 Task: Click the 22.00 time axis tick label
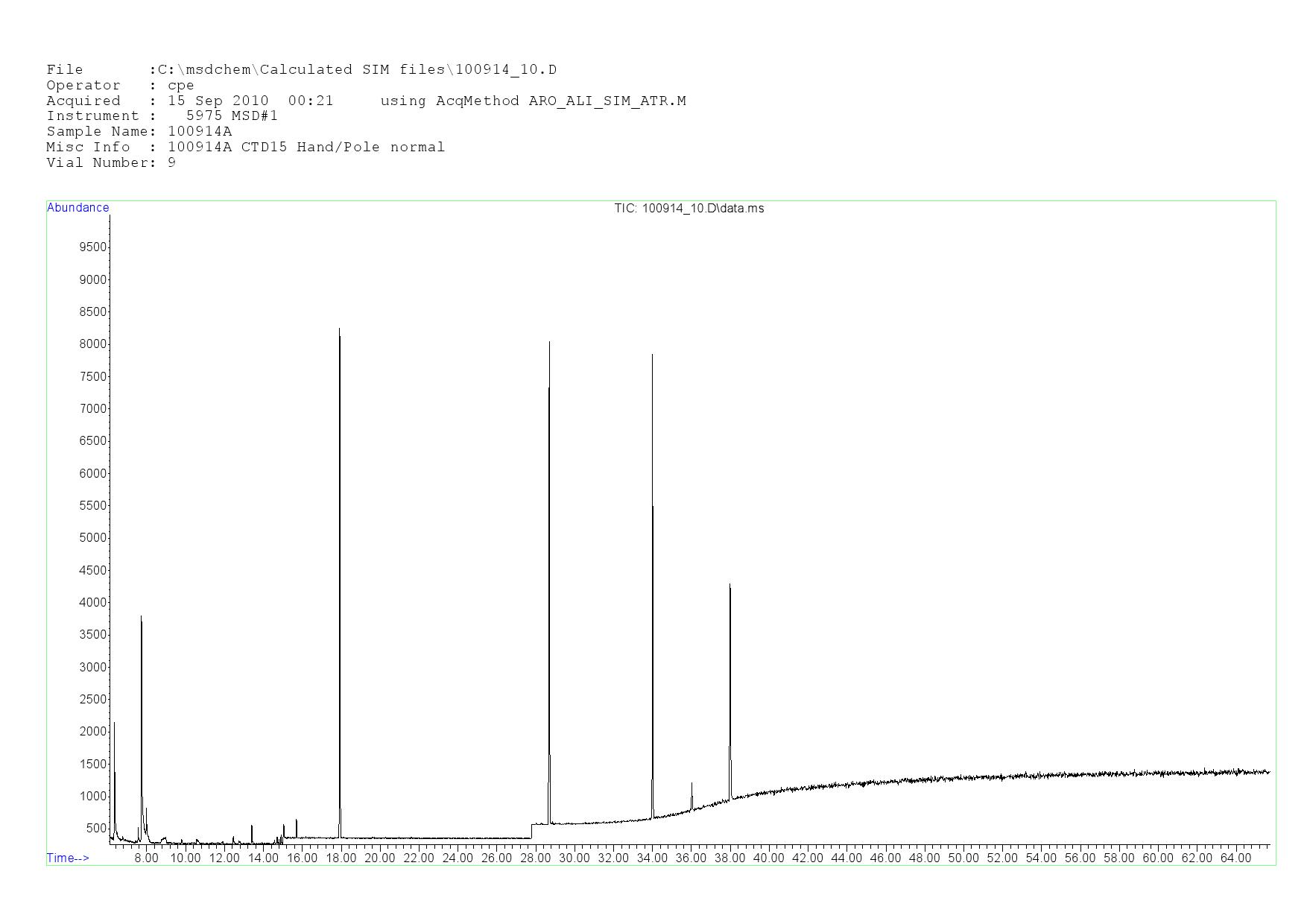[x=418, y=858]
